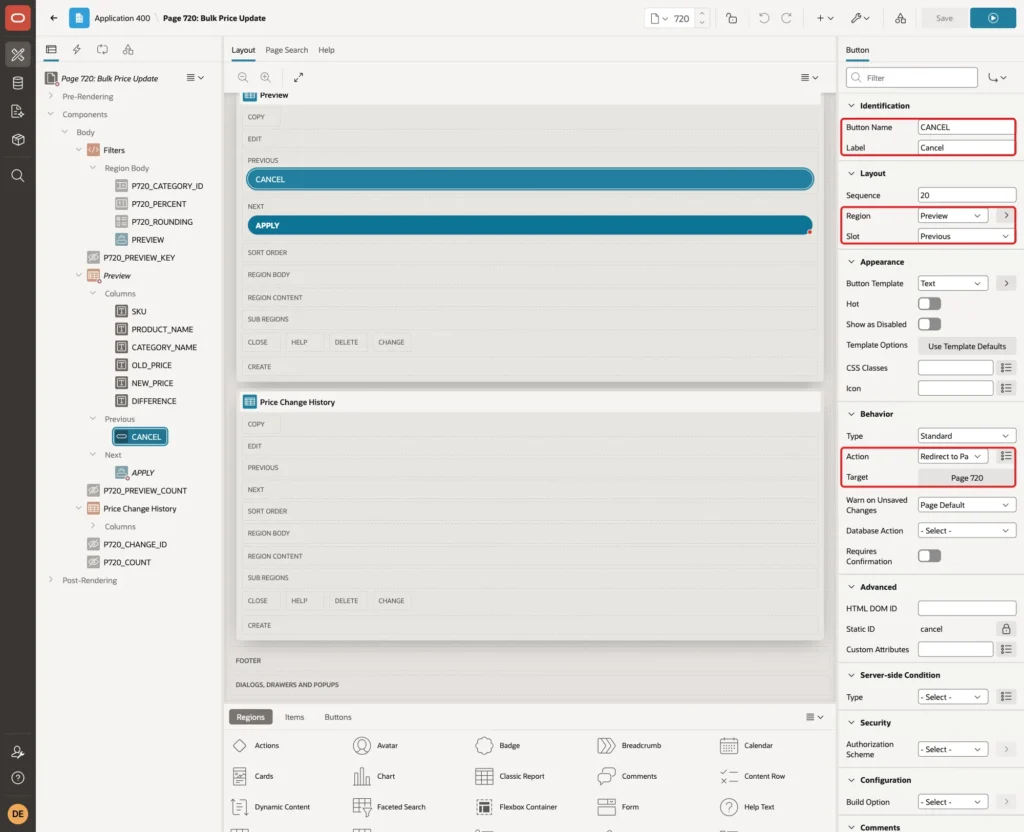Viewport: 1024px width, 832px height.
Task: Select the Classic Report region type
Action: tap(510, 776)
